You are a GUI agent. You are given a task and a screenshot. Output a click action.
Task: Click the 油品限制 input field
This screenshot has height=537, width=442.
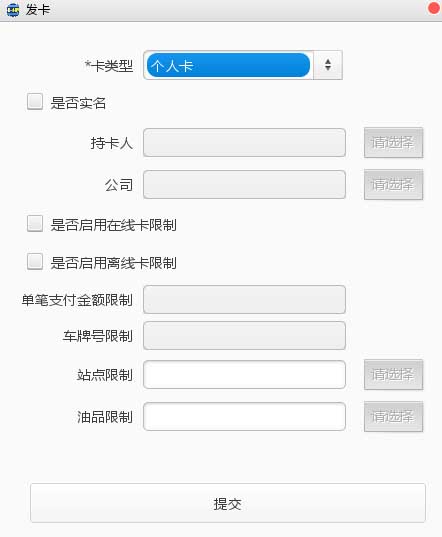click(244, 416)
